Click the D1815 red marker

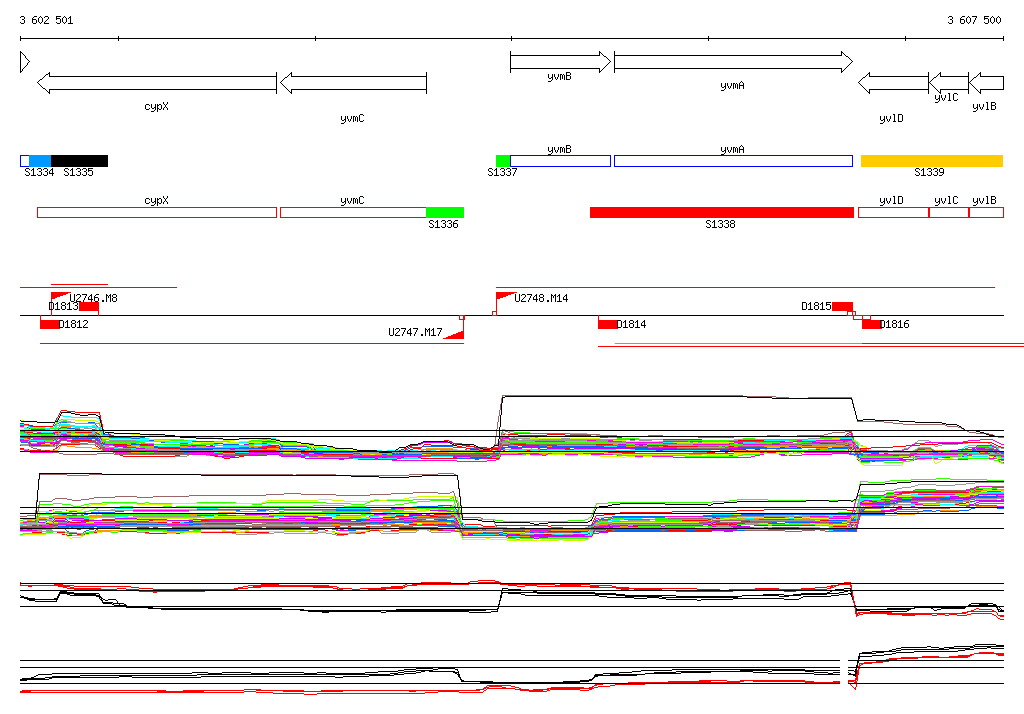point(842,306)
